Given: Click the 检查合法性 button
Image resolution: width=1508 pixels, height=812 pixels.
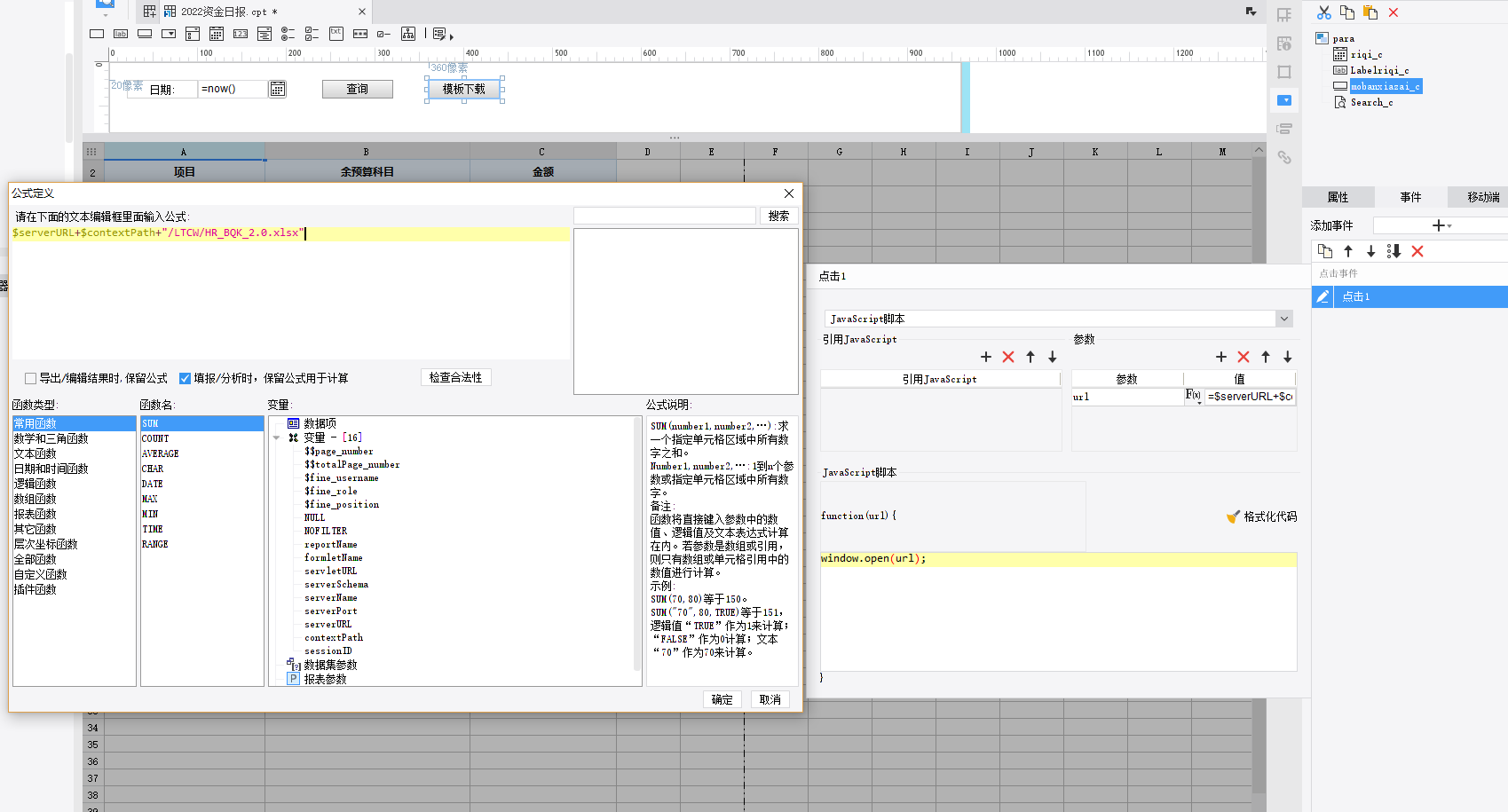Looking at the screenshot, I should pos(455,377).
